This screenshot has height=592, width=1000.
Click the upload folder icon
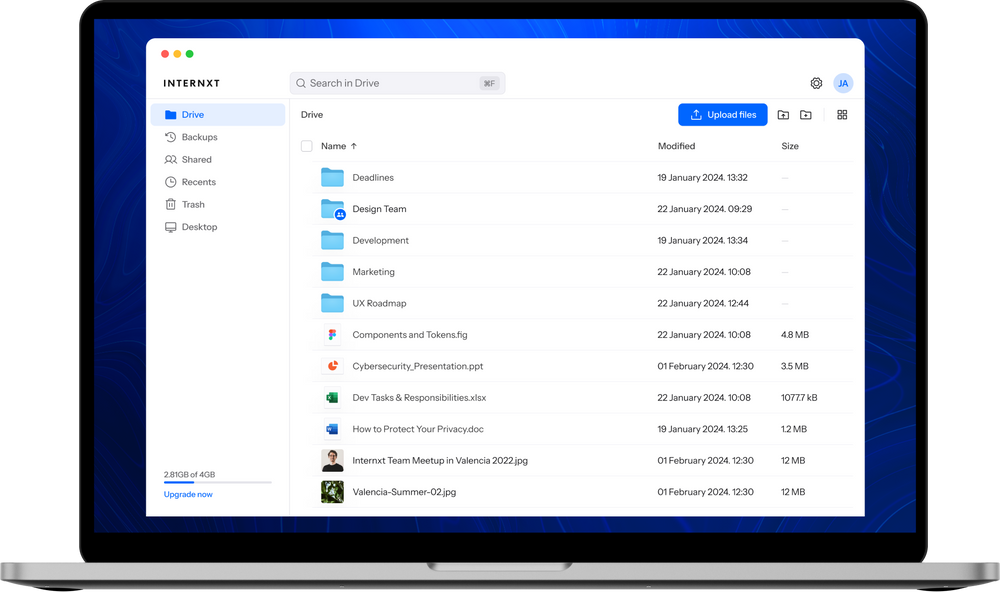click(x=783, y=114)
